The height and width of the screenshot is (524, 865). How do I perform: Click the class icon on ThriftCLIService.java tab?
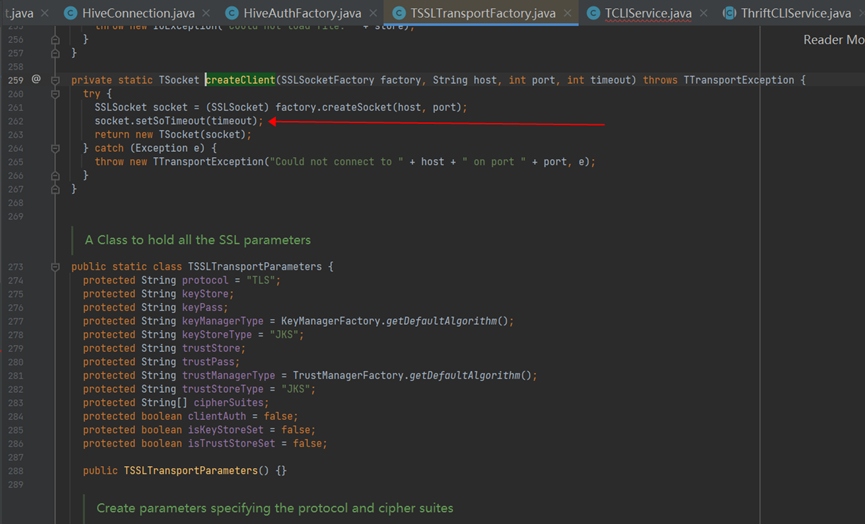click(727, 14)
